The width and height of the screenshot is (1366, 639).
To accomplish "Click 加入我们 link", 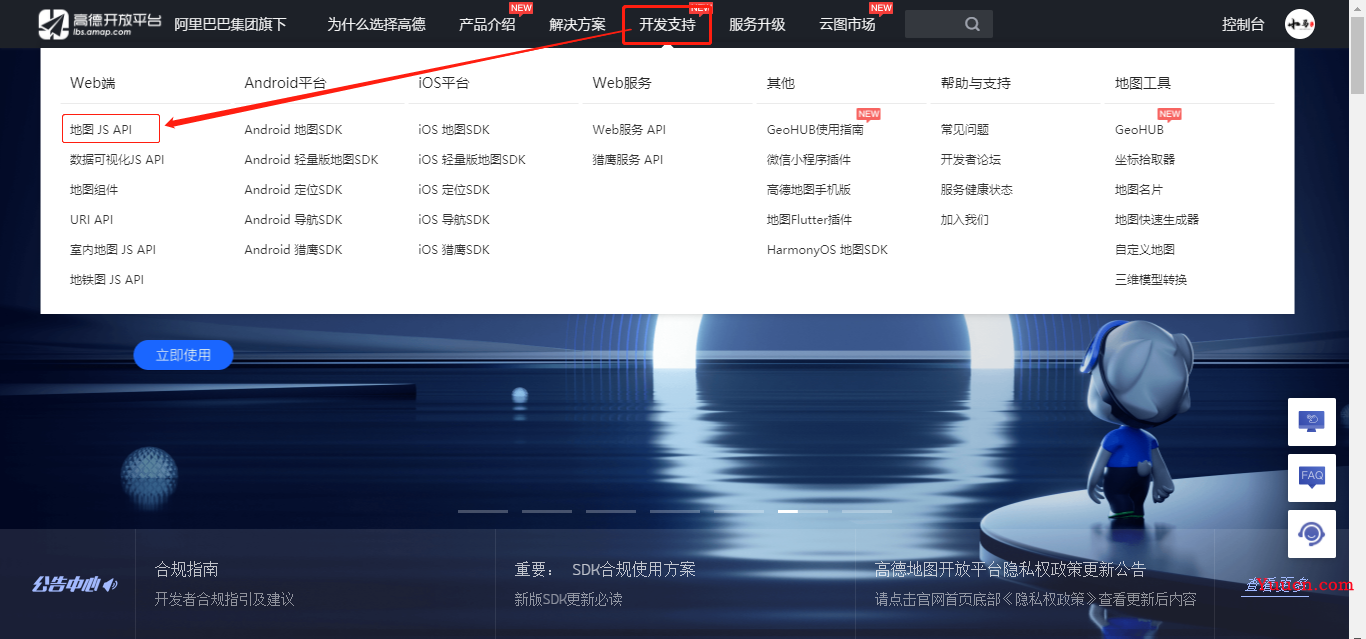I will click(x=965, y=220).
